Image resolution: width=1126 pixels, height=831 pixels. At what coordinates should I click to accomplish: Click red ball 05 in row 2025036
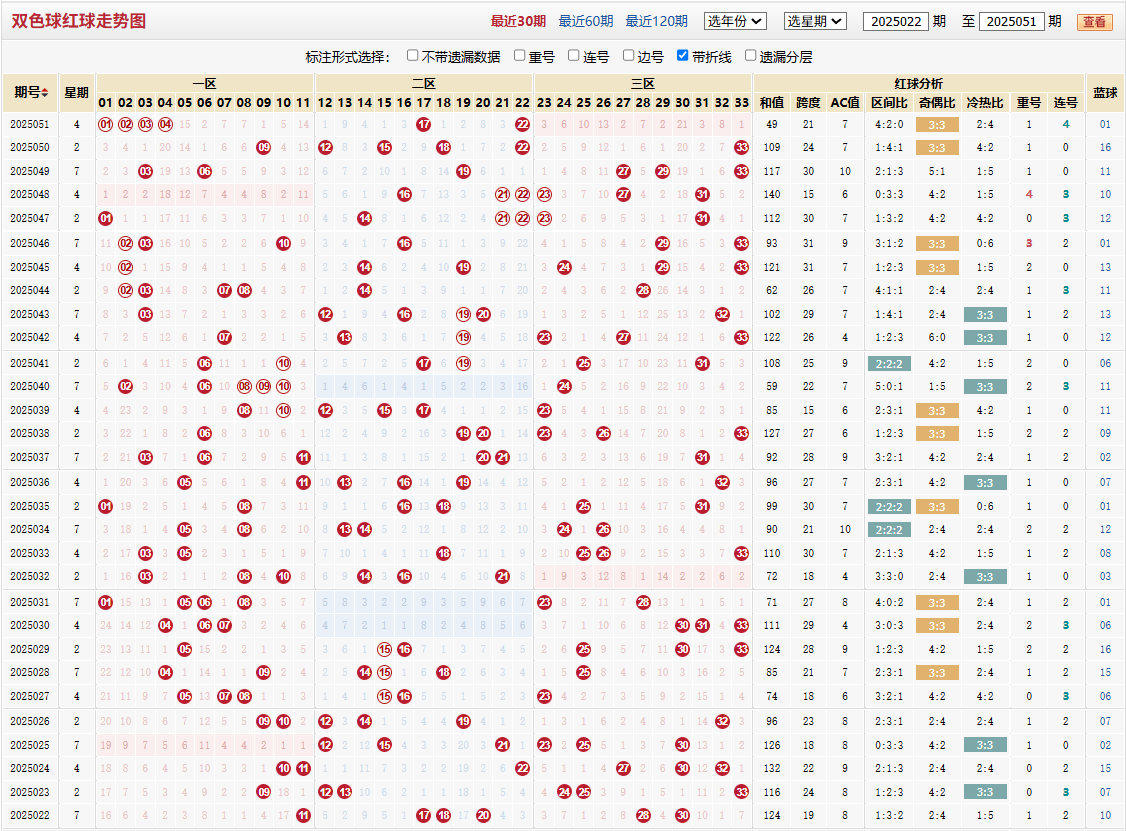tap(185, 483)
